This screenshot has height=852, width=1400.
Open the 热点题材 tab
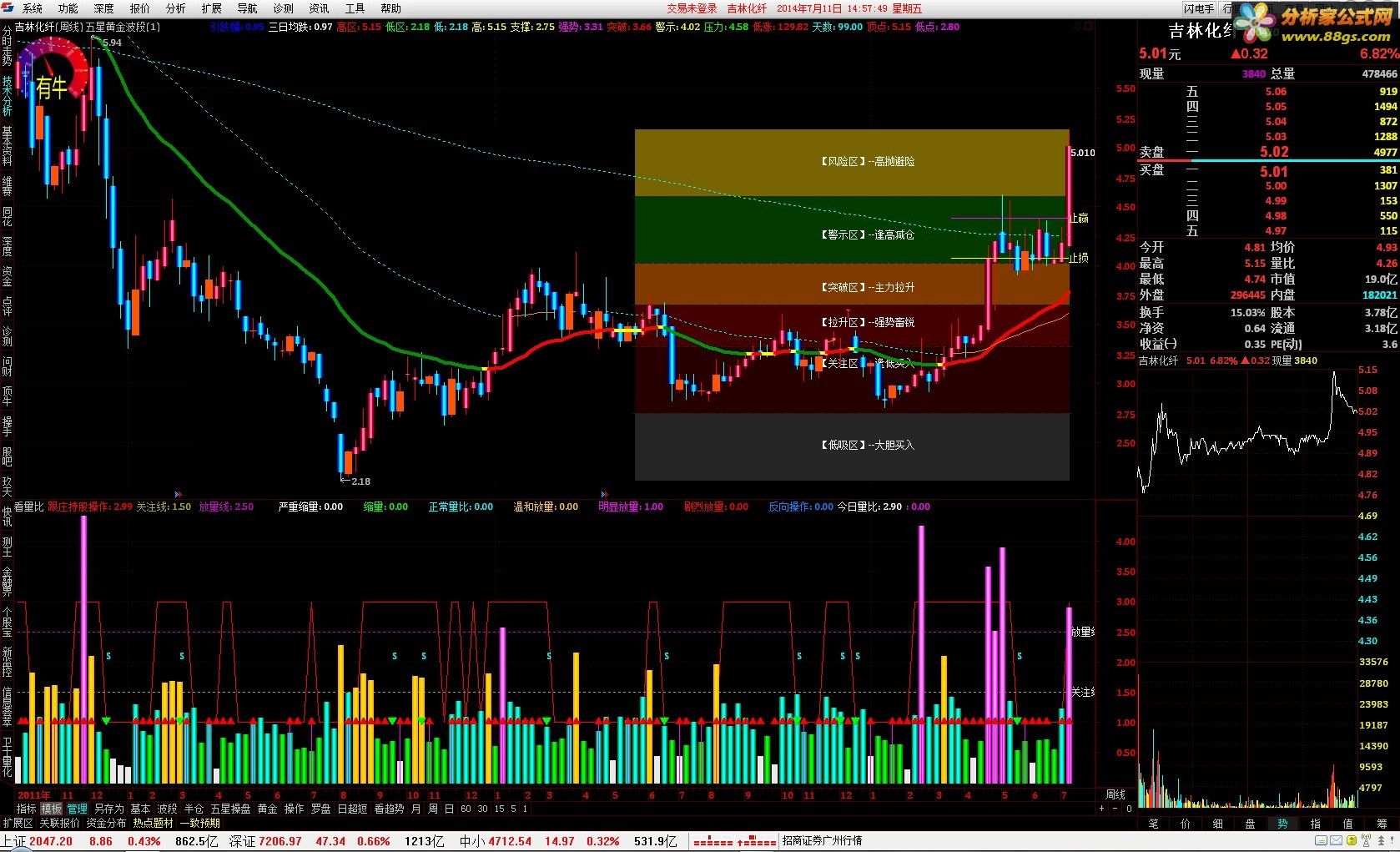coord(153,823)
